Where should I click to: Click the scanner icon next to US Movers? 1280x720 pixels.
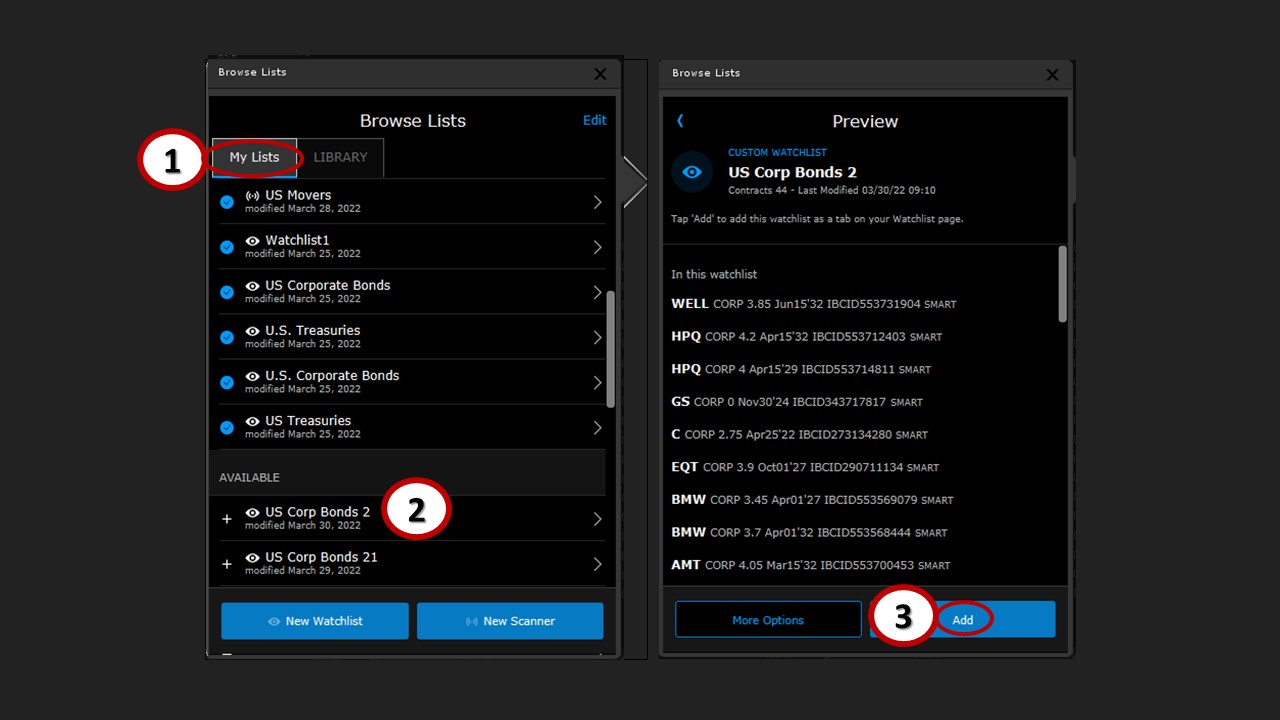pos(252,196)
